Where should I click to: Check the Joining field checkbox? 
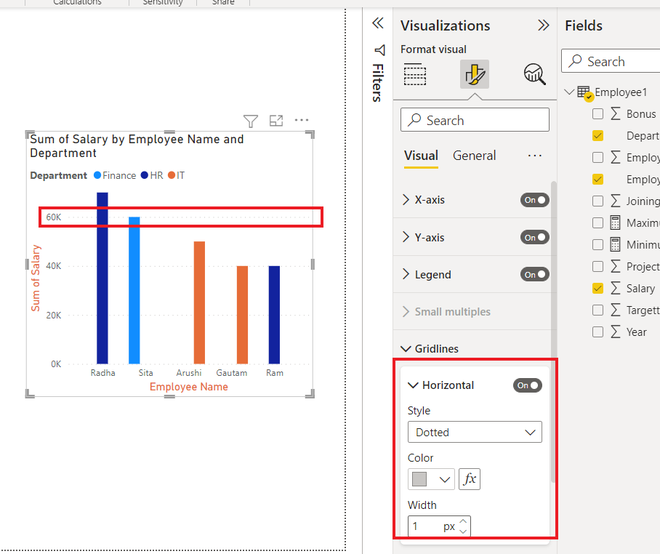pyautogui.click(x=598, y=201)
